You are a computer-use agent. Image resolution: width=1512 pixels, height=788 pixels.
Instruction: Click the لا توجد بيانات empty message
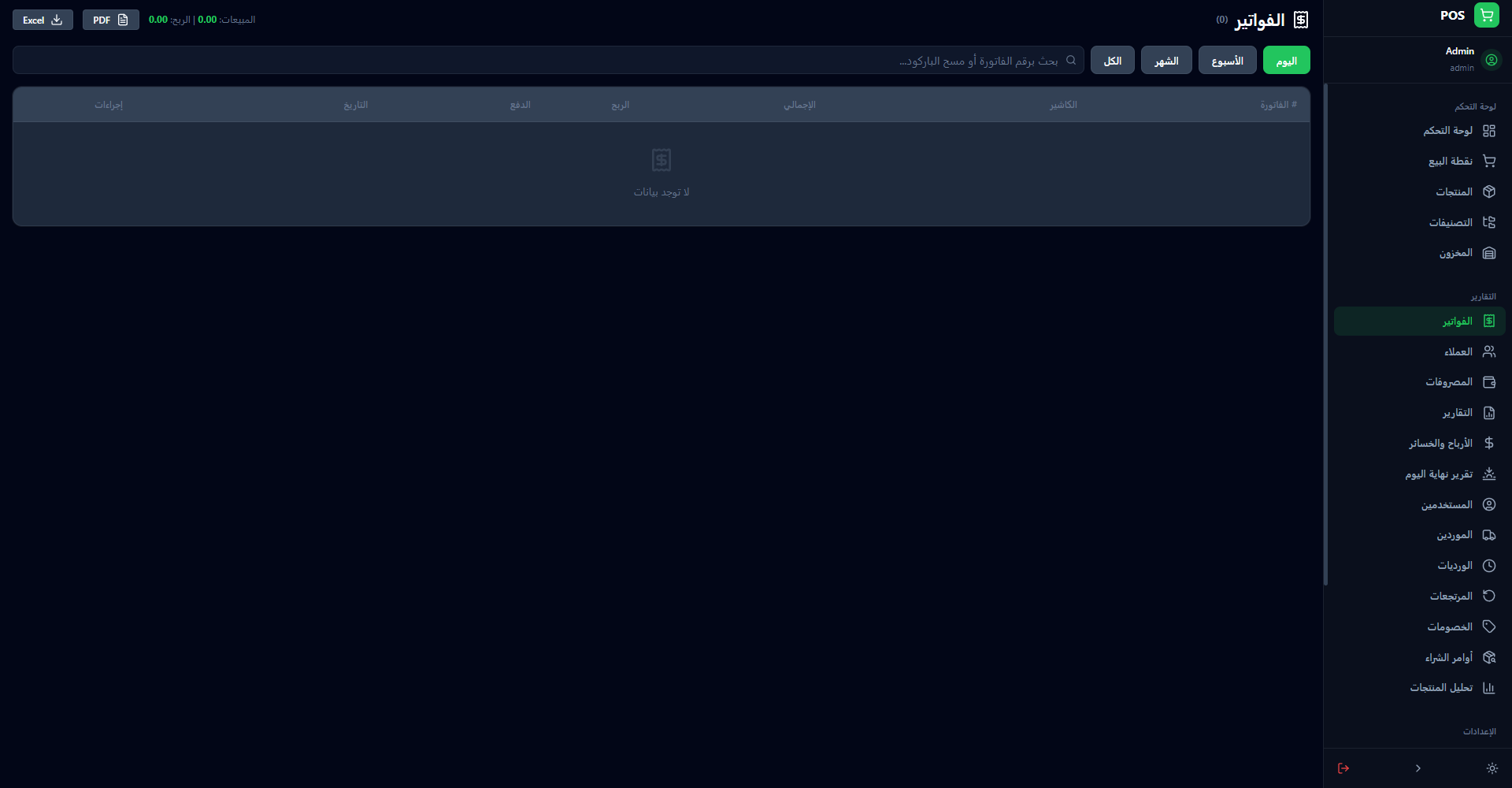tap(661, 192)
